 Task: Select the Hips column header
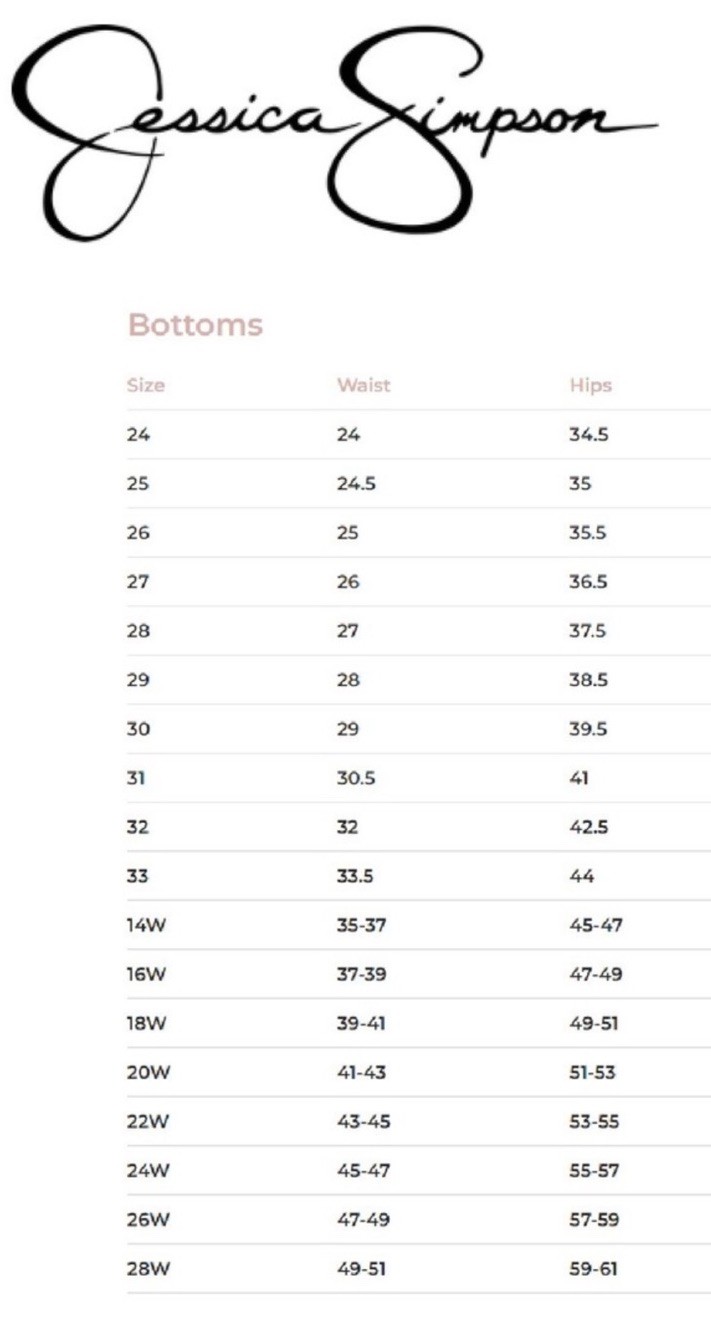click(590, 385)
